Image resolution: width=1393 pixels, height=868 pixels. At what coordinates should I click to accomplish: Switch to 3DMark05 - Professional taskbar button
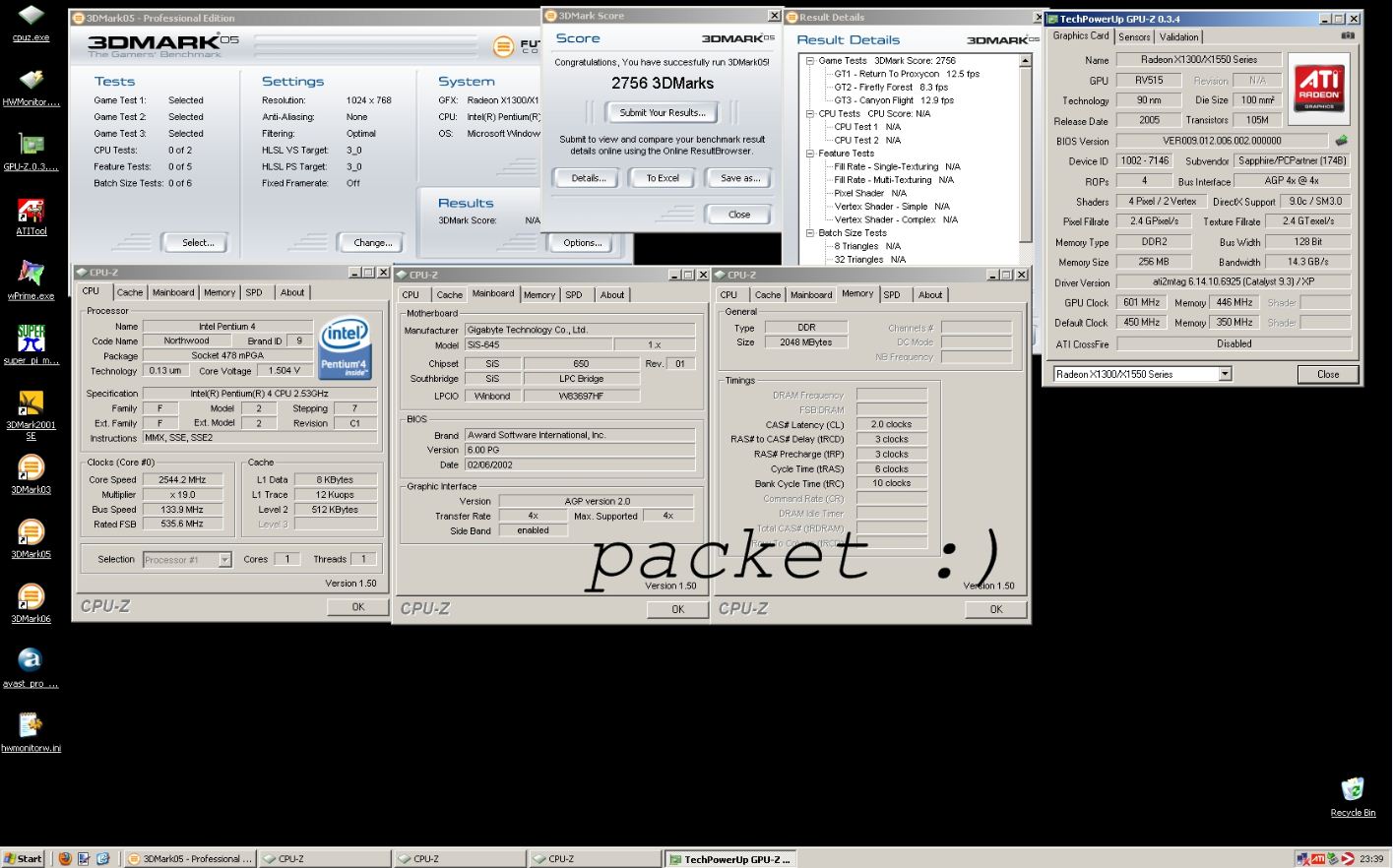190,858
